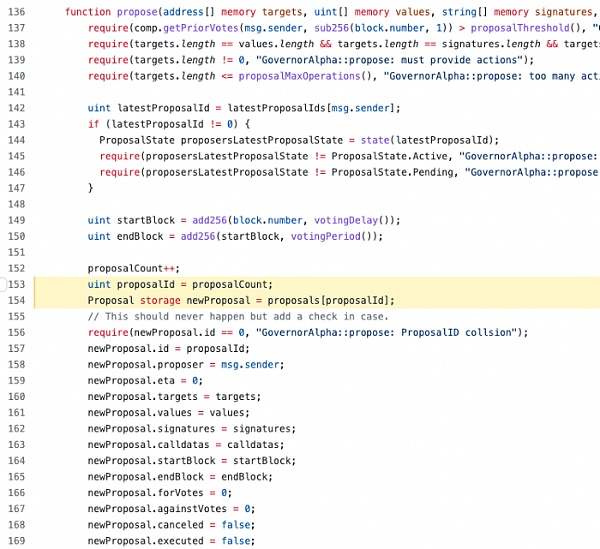This screenshot has height=549, width=600.
Task: Click 'false' value on canceled line
Action: coord(236,525)
